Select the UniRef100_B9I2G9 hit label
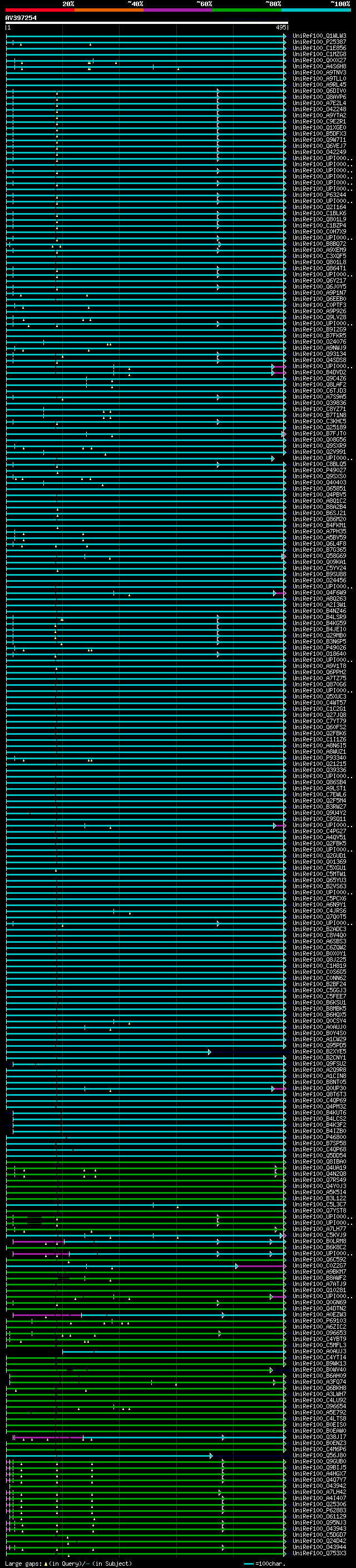The width and height of the screenshot is (356, 1568). pyautogui.click(x=319, y=329)
